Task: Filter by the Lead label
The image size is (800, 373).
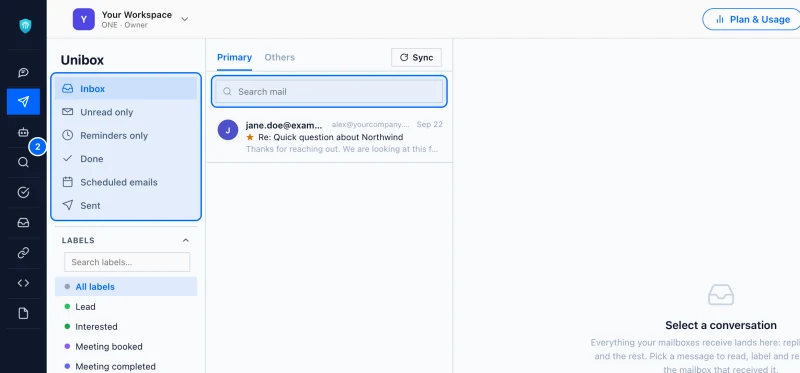Action: [x=126, y=307]
